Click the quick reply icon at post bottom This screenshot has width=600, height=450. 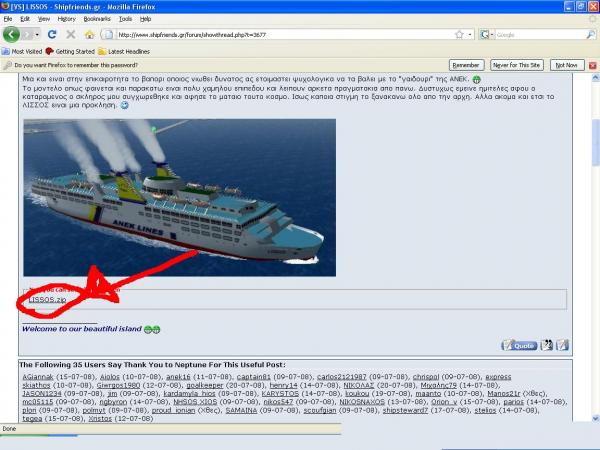pyautogui.click(x=562, y=345)
